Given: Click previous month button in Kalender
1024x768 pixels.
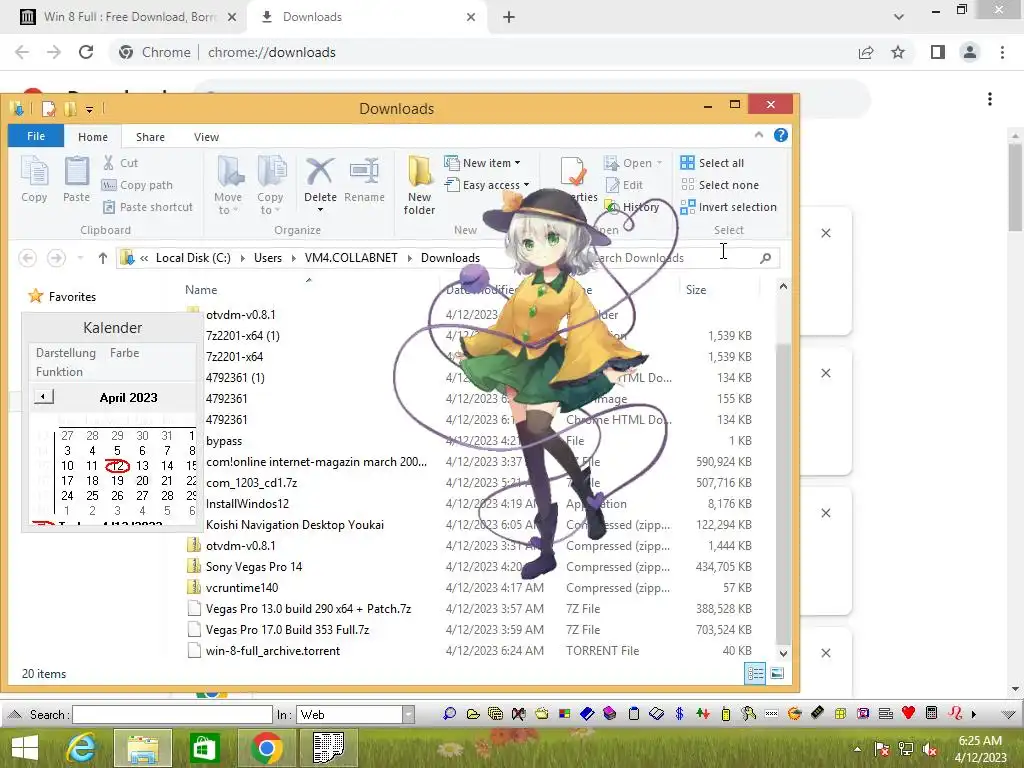Looking at the screenshot, I should [43, 396].
